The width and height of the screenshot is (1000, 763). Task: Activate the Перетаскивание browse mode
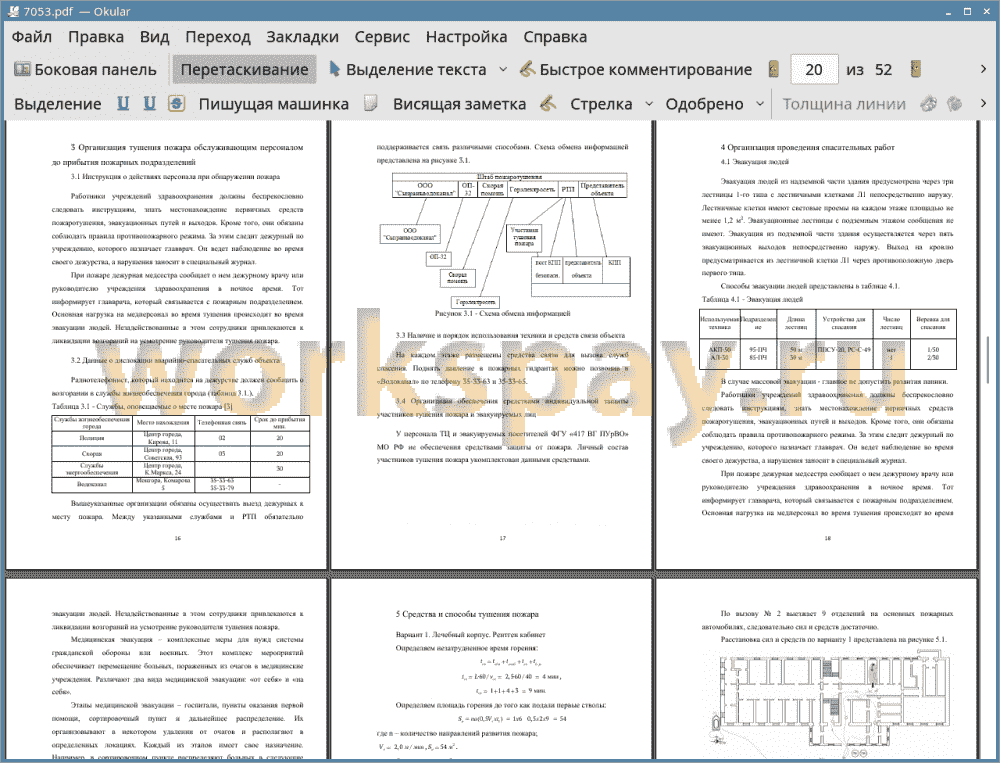click(244, 70)
